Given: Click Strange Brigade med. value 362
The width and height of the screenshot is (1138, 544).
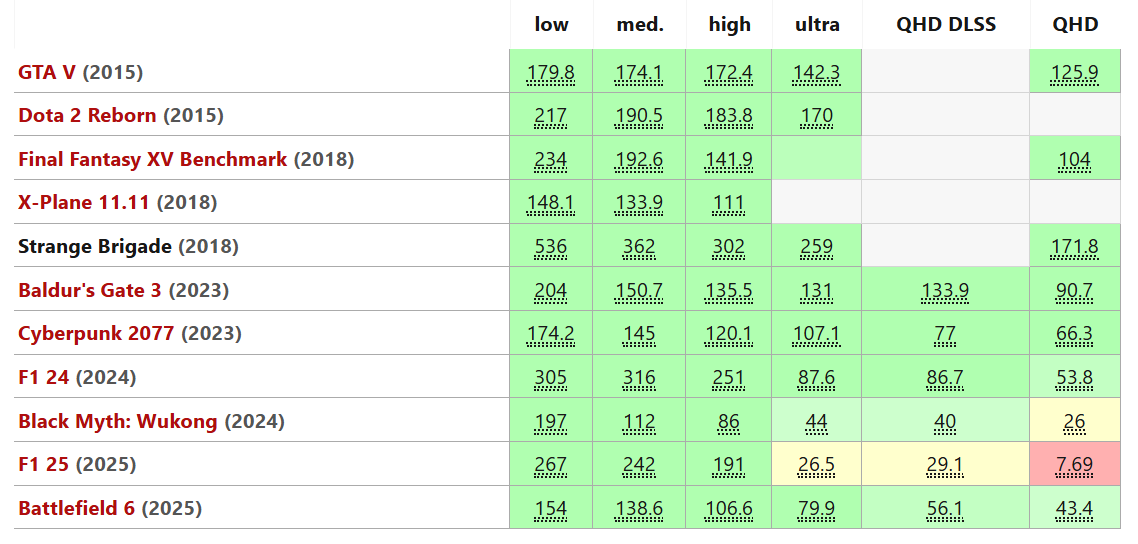Looking at the screenshot, I should click(x=640, y=247).
